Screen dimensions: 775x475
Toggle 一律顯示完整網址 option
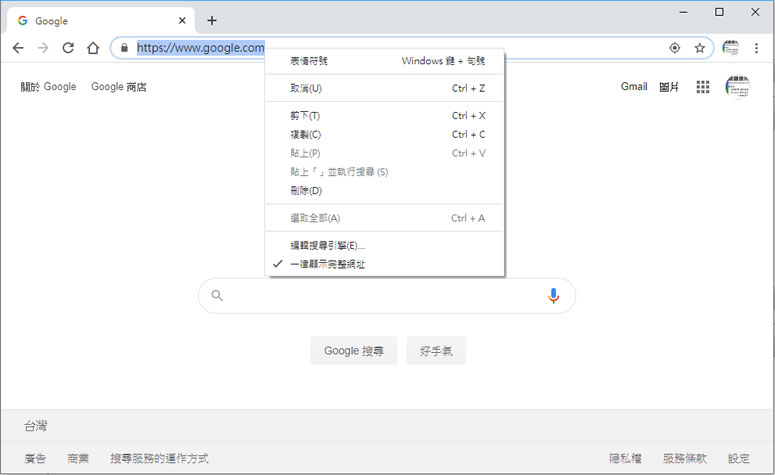327,264
